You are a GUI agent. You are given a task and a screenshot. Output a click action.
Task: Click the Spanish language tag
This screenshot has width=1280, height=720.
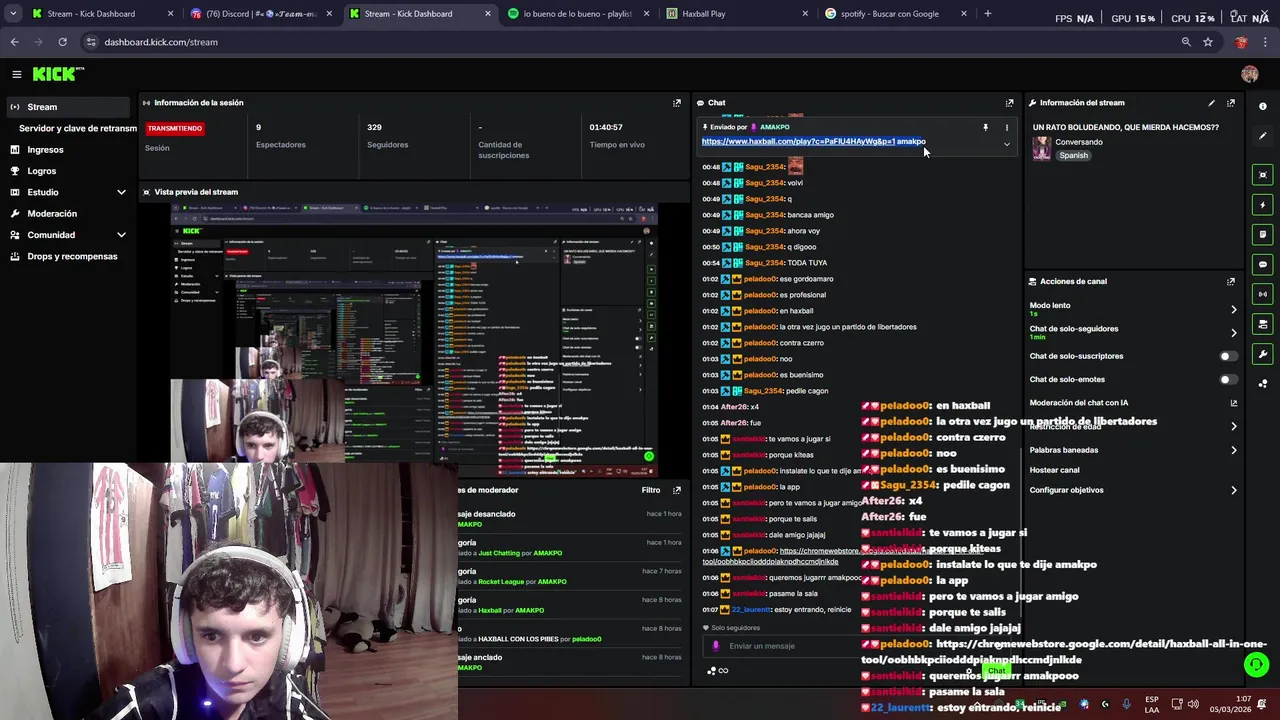1073,155
